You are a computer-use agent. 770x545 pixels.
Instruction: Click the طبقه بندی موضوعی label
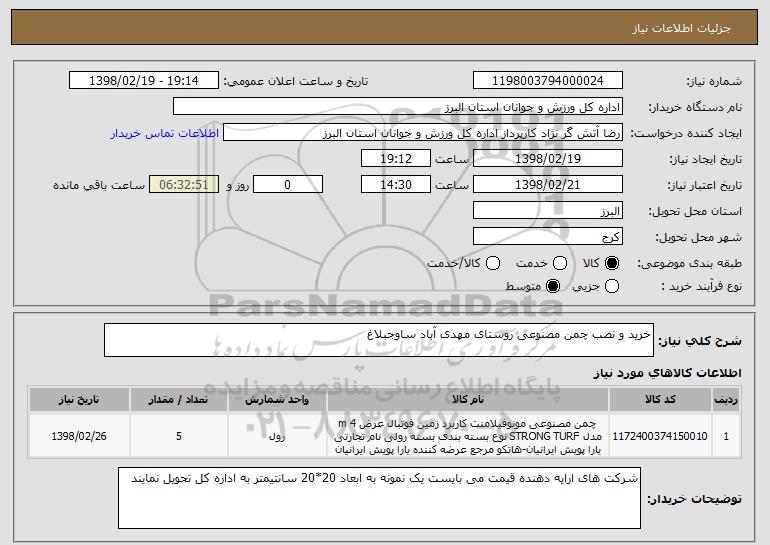[x=689, y=264]
